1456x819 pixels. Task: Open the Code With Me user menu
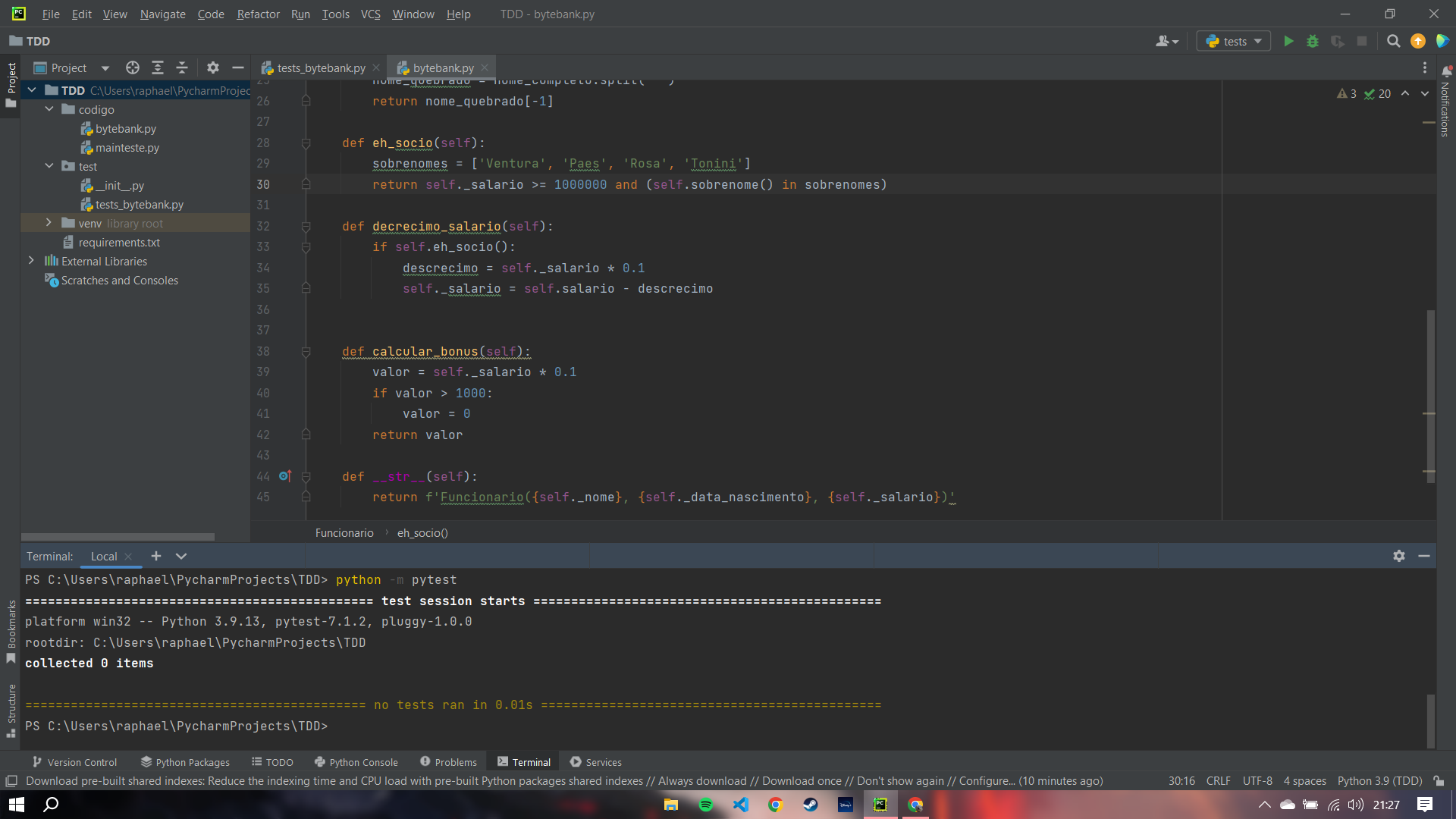(x=1167, y=41)
